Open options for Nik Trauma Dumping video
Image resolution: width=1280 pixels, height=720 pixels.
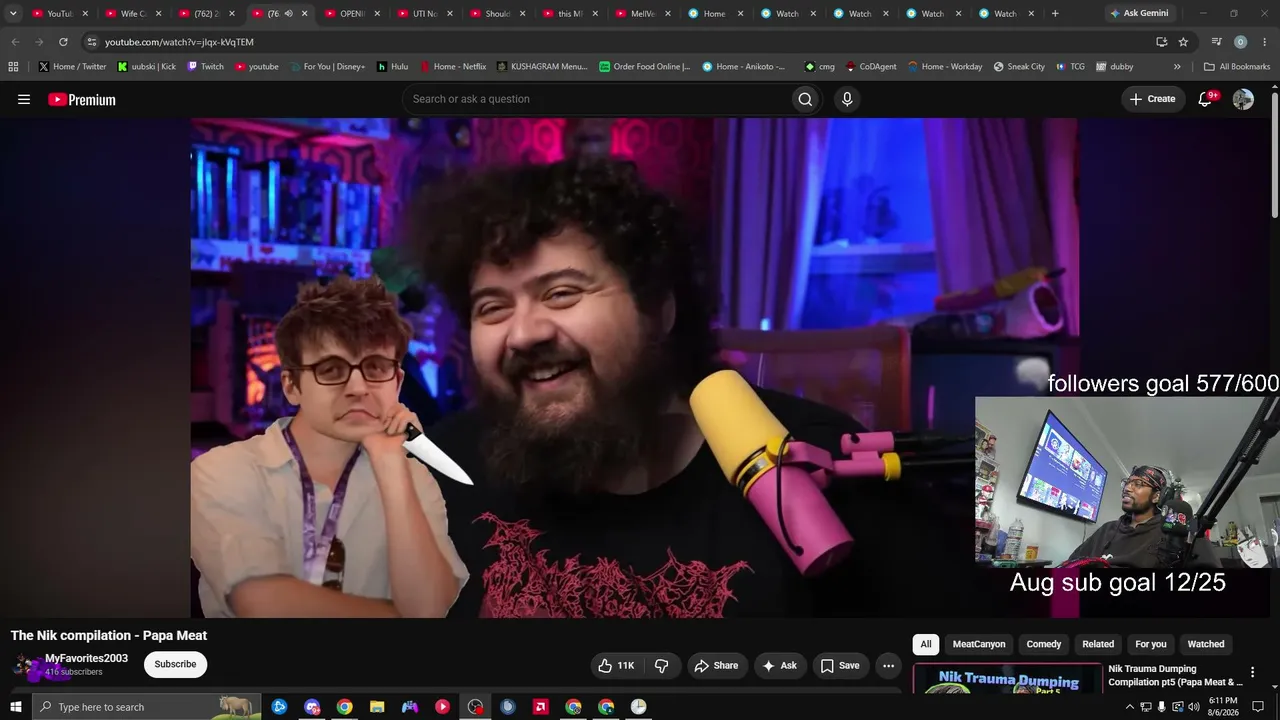[1252, 673]
